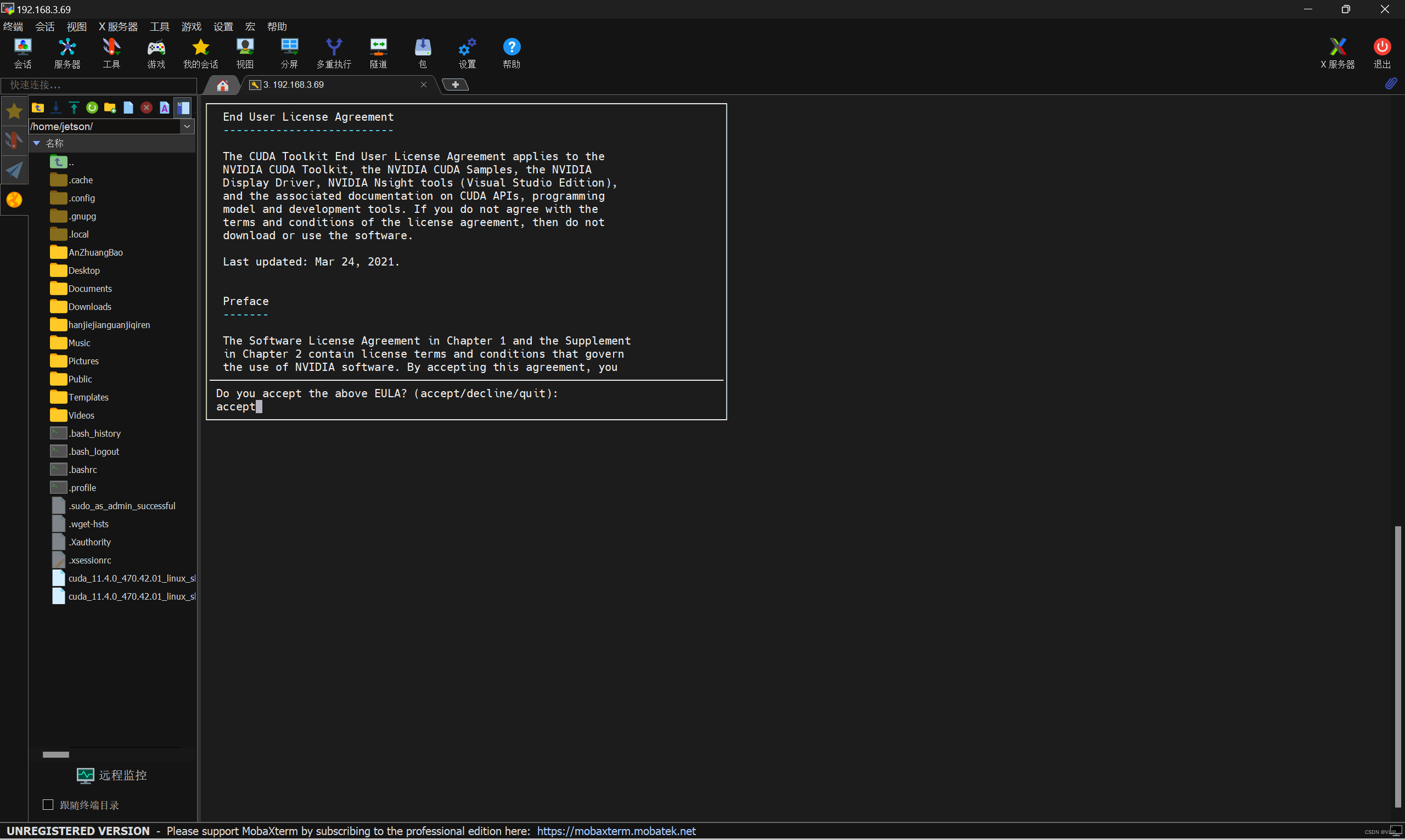
Task: Open the 隧道 tunneling toolbar icon
Action: 378,53
